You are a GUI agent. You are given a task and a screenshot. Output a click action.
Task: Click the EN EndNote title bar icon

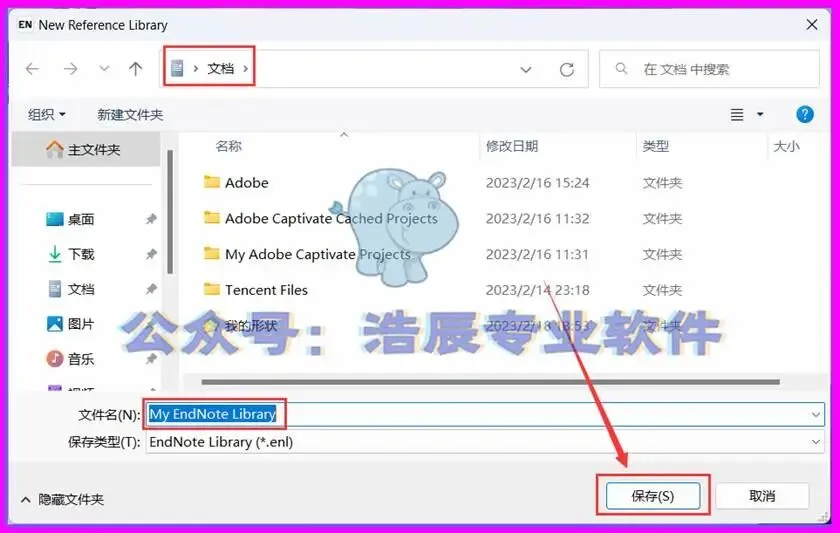25,25
